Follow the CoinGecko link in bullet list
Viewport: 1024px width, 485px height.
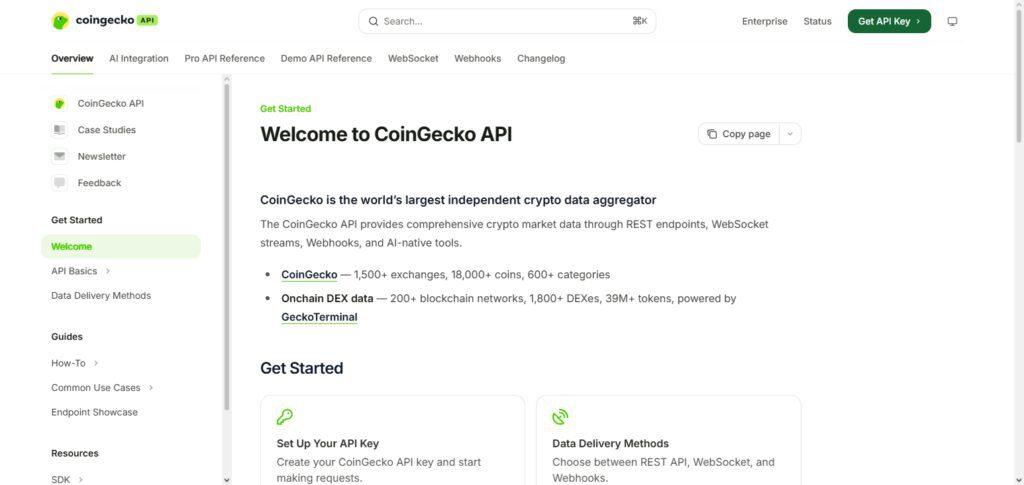coord(310,275)
